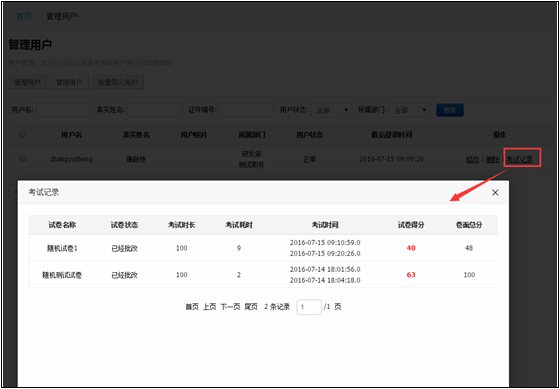Open the 考试记录 link for zhangyusheng
This screenshot has height=389, width=560.
click(520, 160)
